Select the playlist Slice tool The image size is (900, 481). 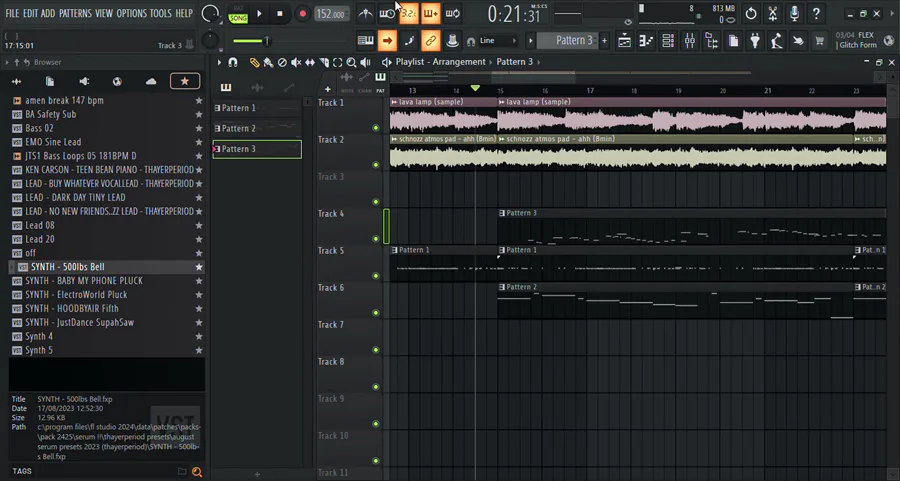point(324,62)
